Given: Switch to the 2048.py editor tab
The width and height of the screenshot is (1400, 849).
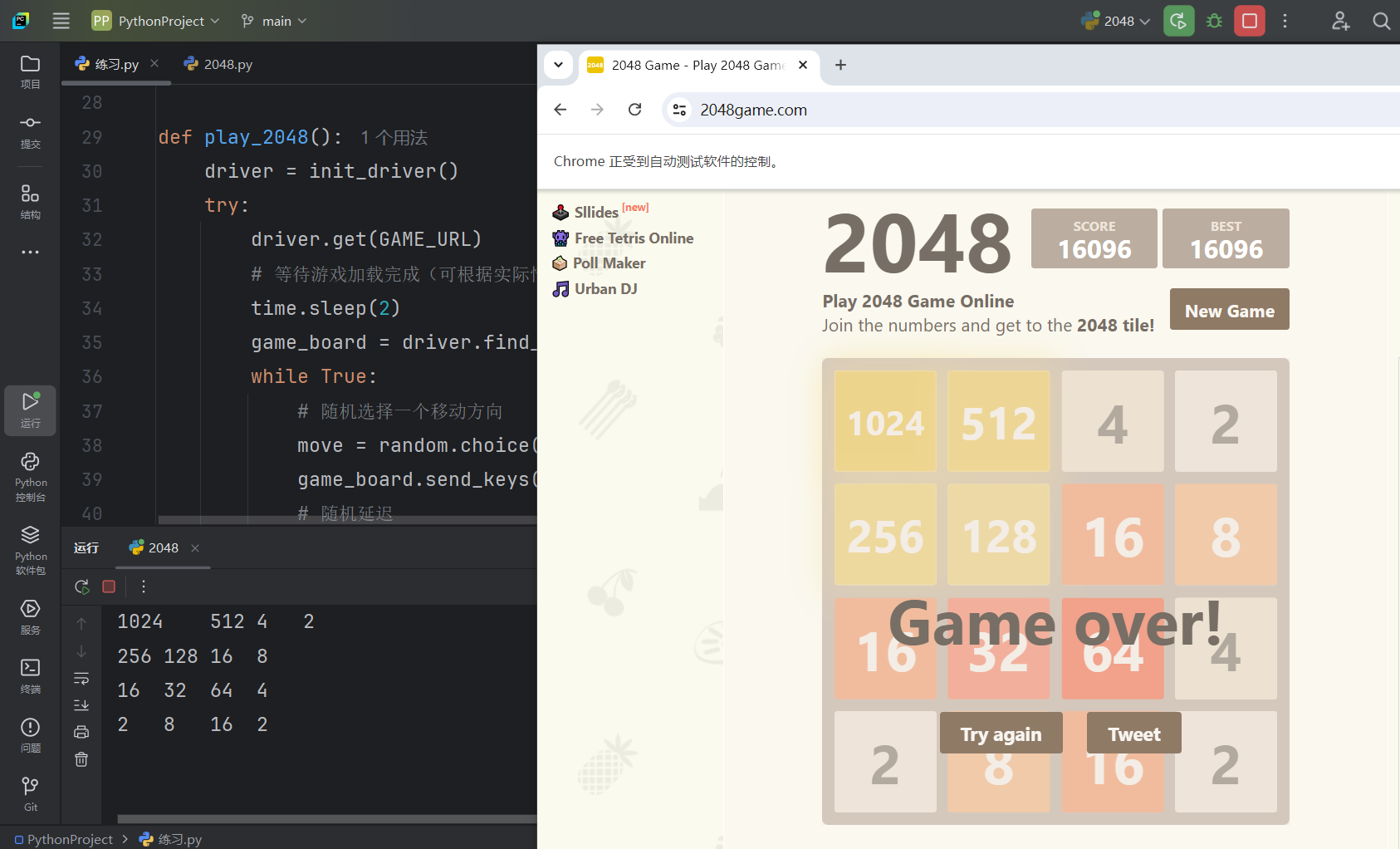Looking at the screenshot, I should (218, 64).
